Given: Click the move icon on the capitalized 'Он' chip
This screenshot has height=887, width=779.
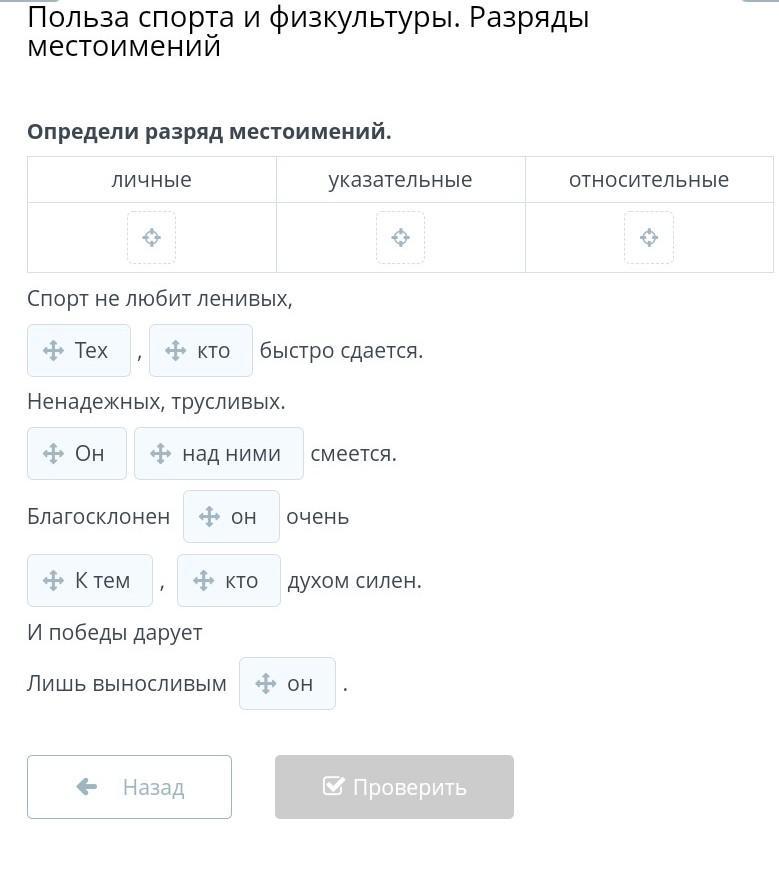Looking at the screenshot, I should tap(53, 454).
